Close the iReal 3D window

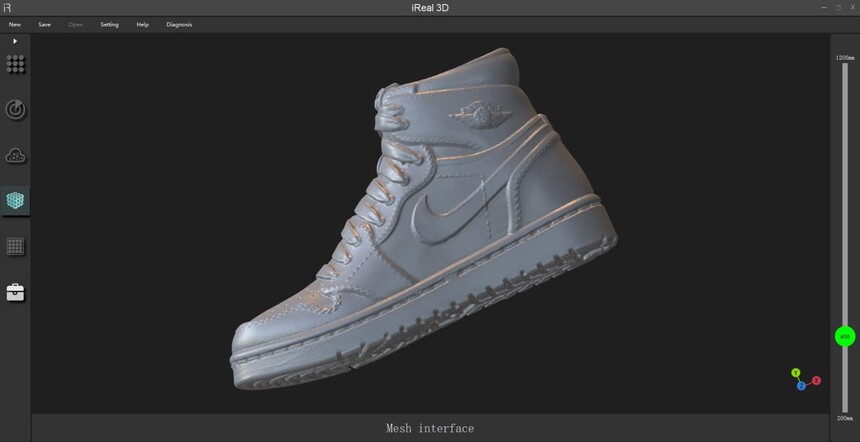pos(852,8)
